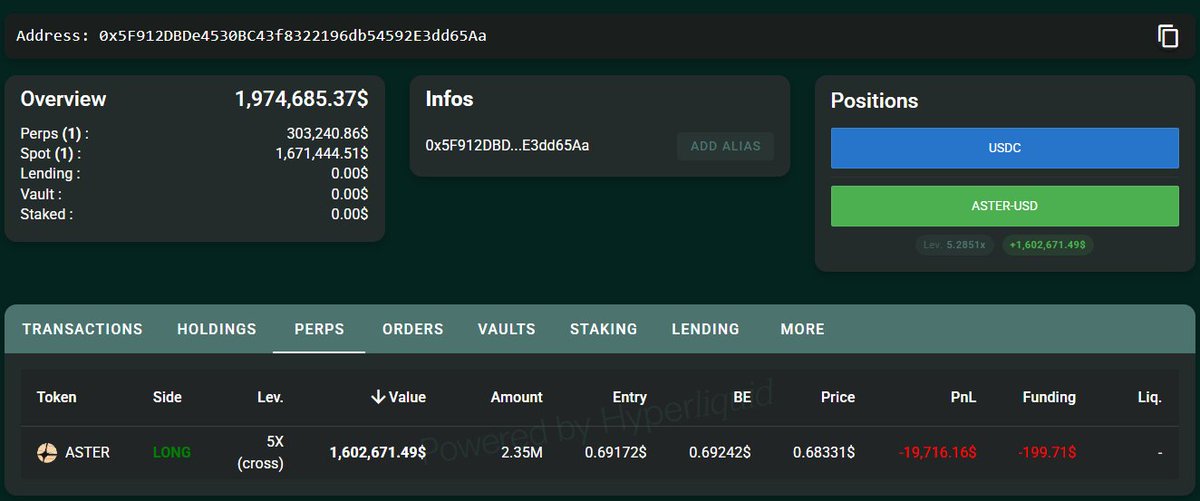This screenshot has width=1200, height=501.
Task: Click the 0.68331$ price cell
Action: pos(824,453)
